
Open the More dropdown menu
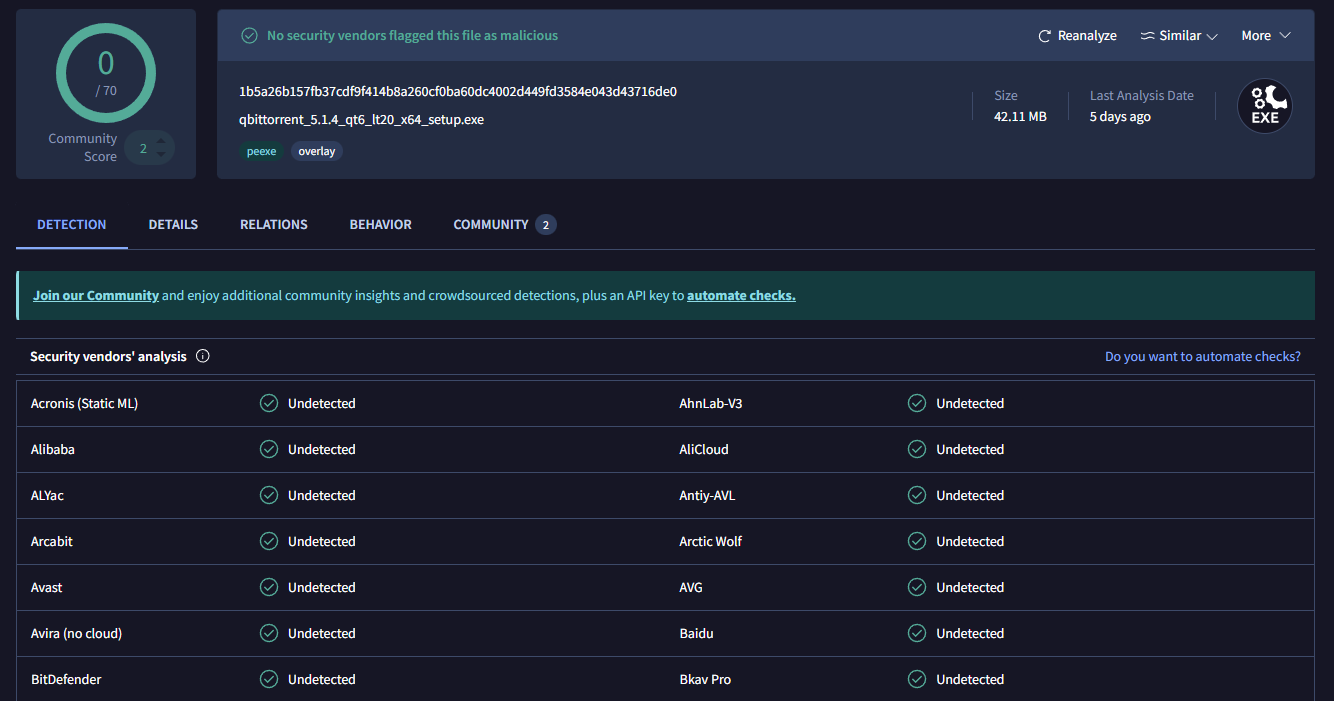[1265, 36]
